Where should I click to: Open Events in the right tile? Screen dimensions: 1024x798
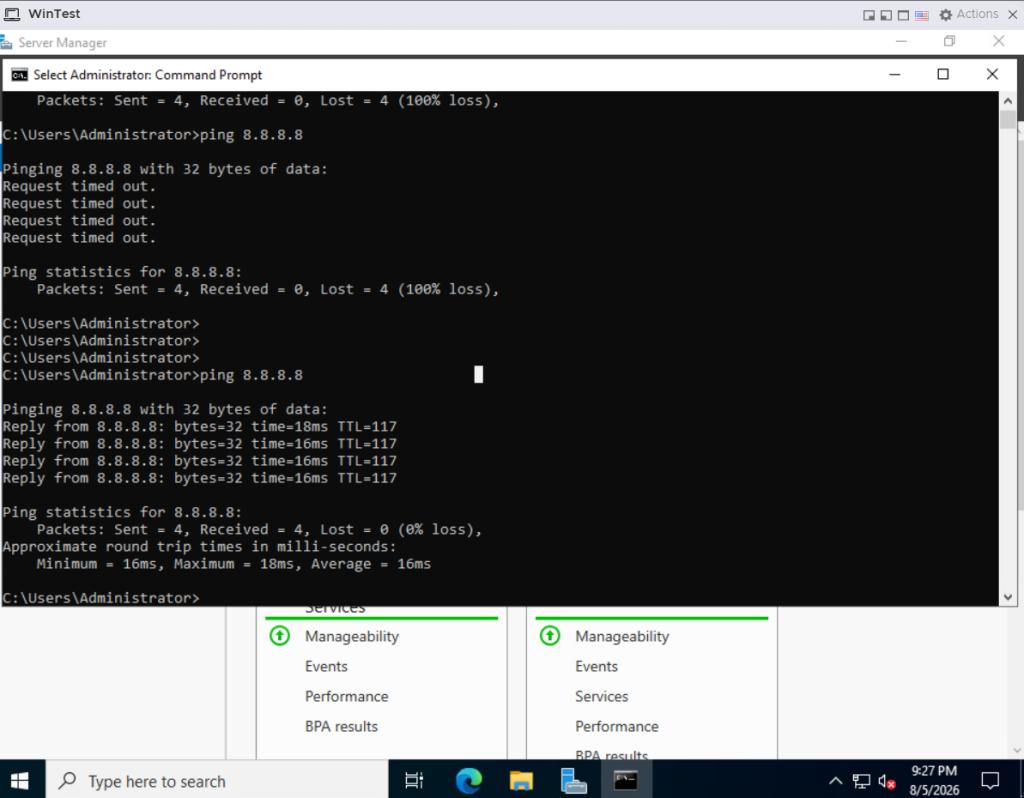(596, 667)
